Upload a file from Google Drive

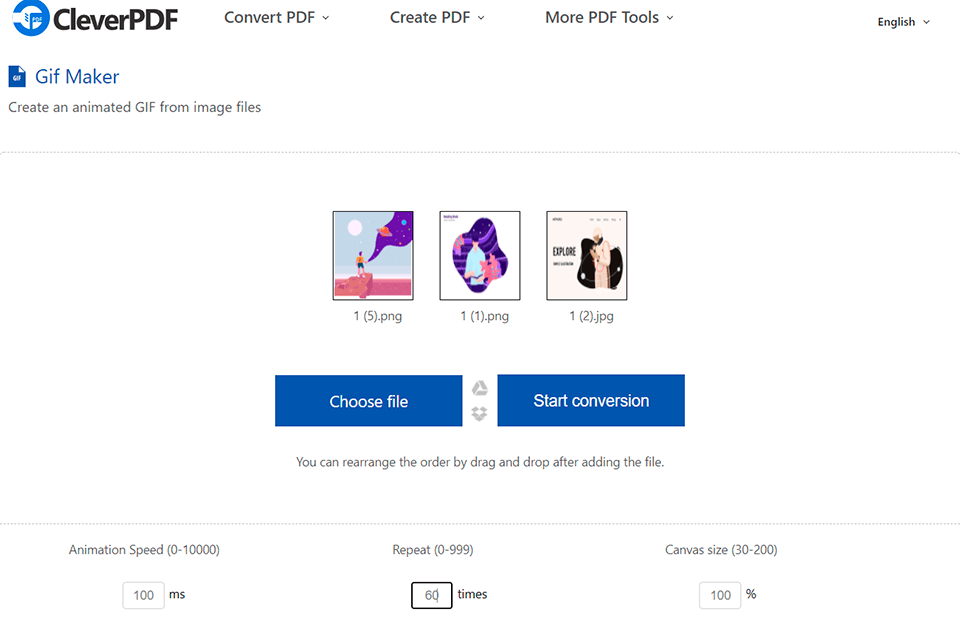[x=480, y=388]
